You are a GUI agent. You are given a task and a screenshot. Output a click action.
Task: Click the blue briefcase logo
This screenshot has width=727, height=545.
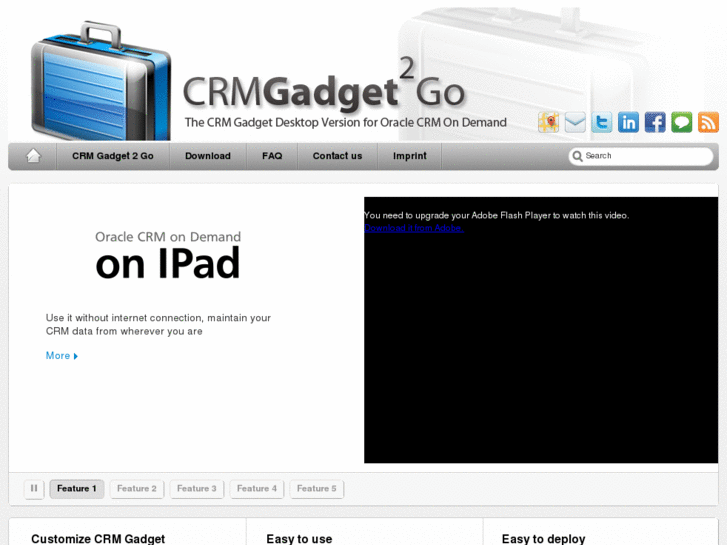point(101,81)
